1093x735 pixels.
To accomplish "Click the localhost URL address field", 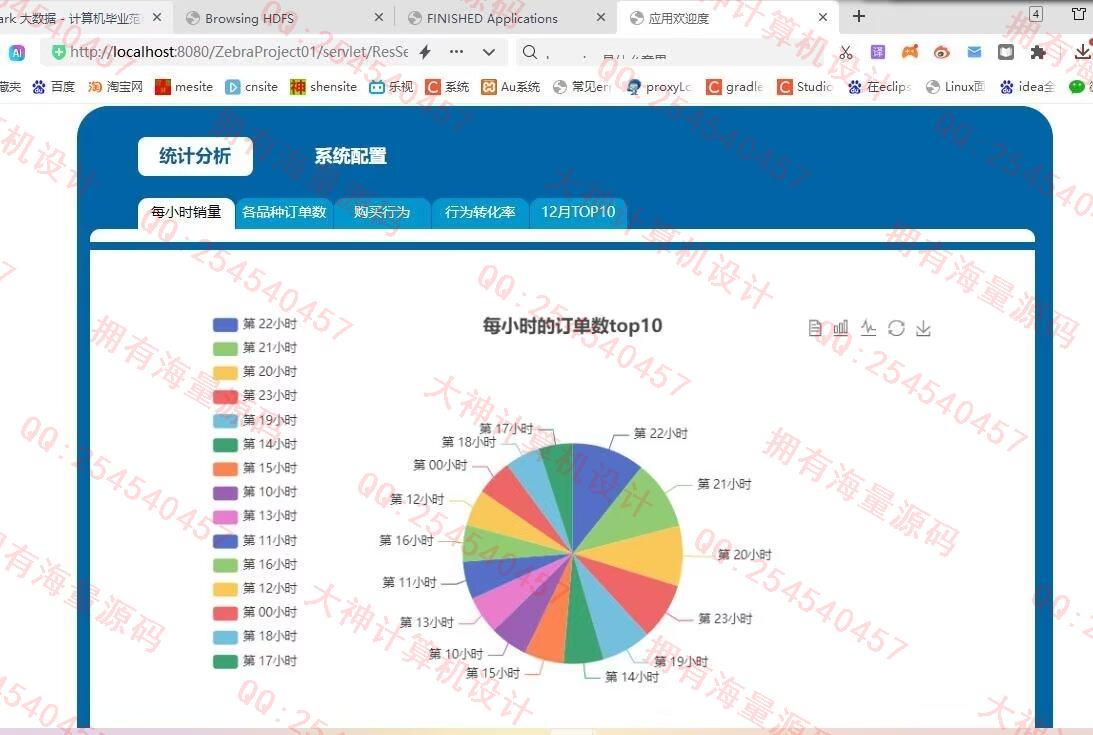I will 239,52.
